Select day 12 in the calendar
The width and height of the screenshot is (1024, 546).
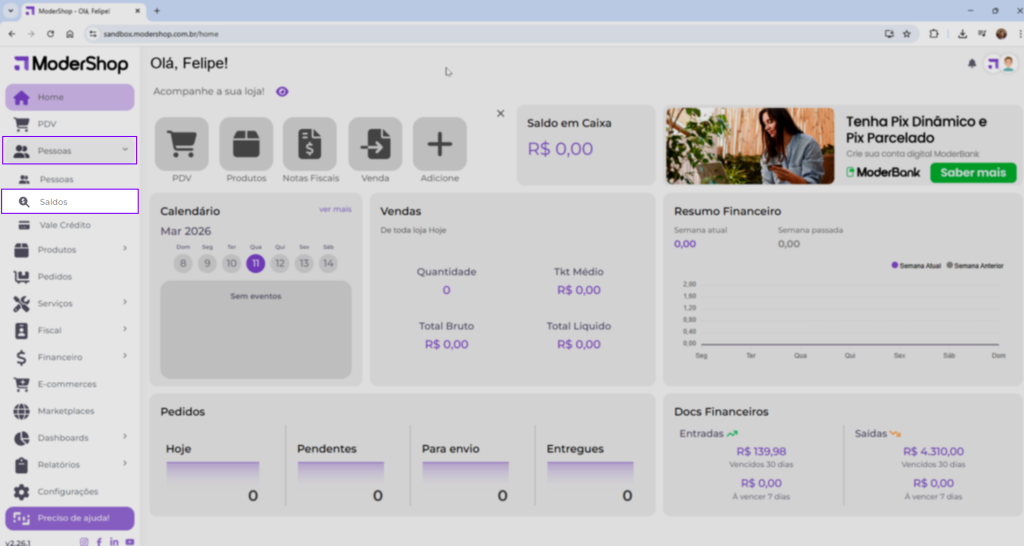click(x=280, y=264)
